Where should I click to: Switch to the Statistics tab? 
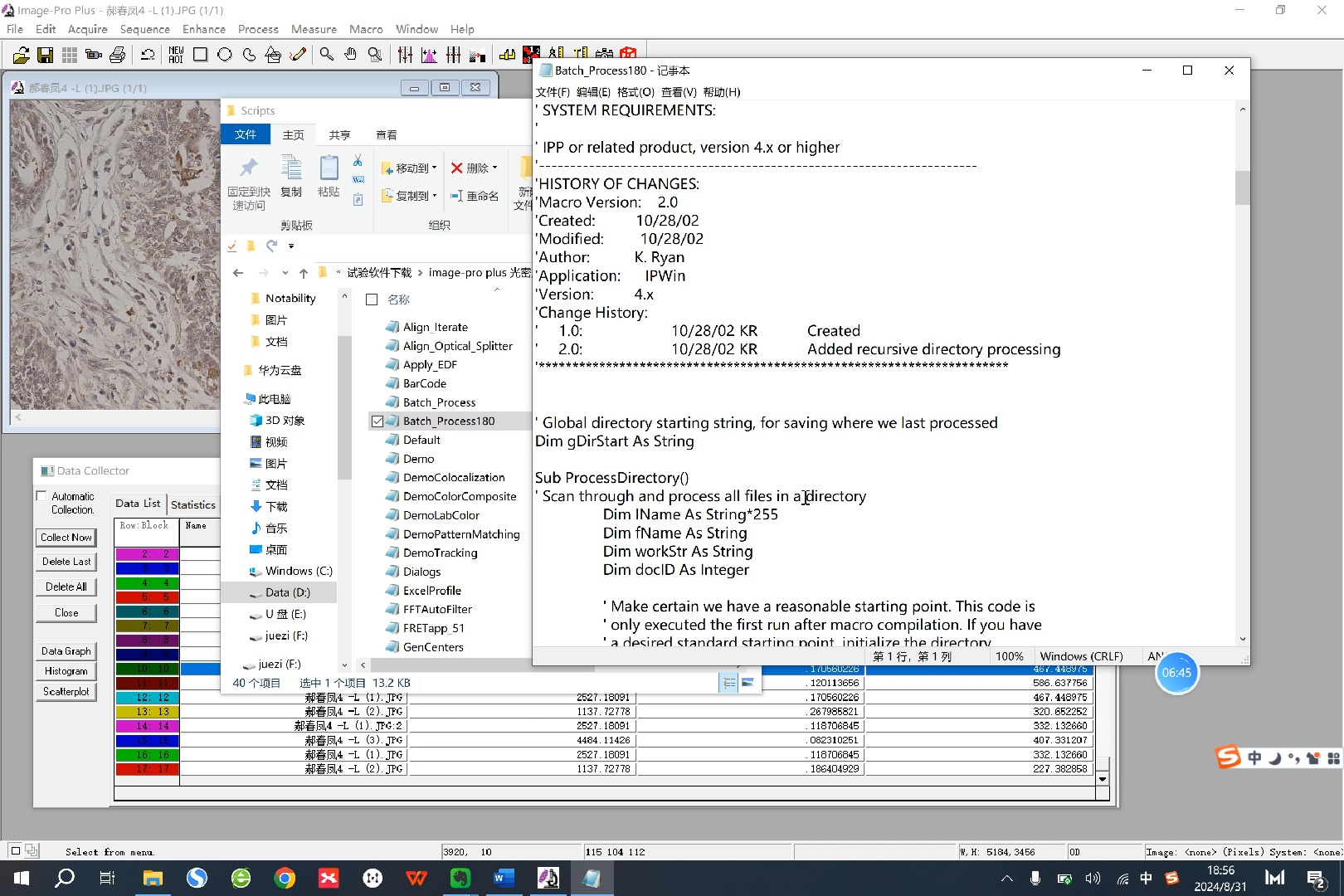(x=192, y=504)
